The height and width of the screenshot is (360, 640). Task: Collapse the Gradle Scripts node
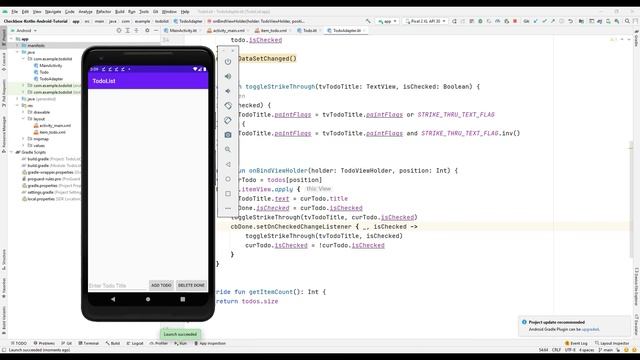(x=11, y=152)
